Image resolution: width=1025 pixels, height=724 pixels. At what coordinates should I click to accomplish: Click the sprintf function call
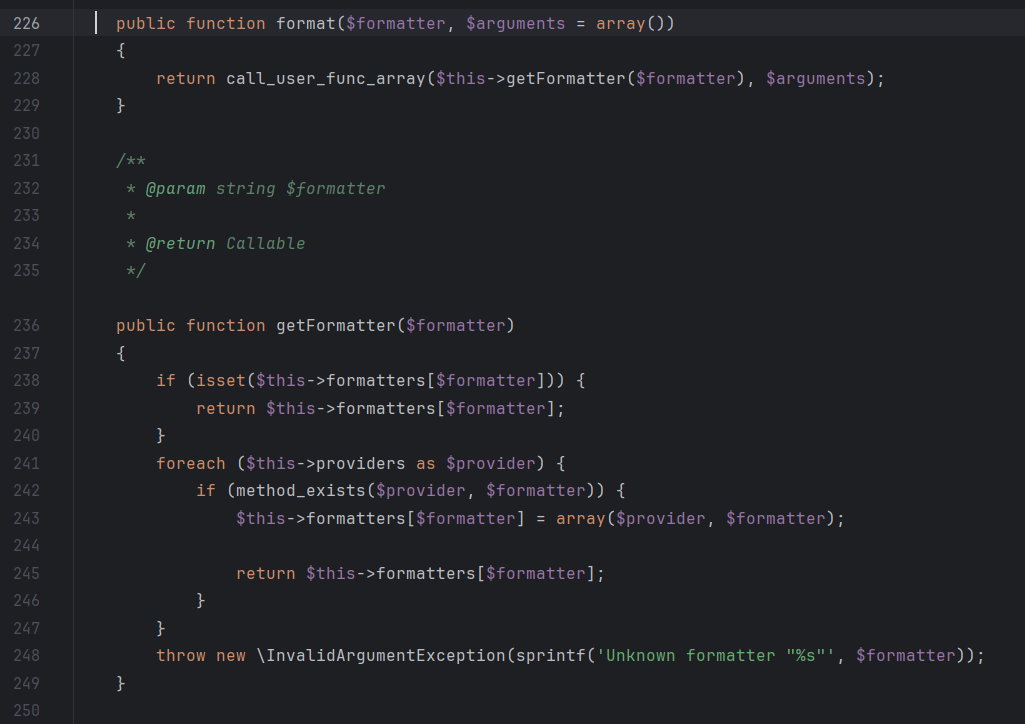click(550, 655)
